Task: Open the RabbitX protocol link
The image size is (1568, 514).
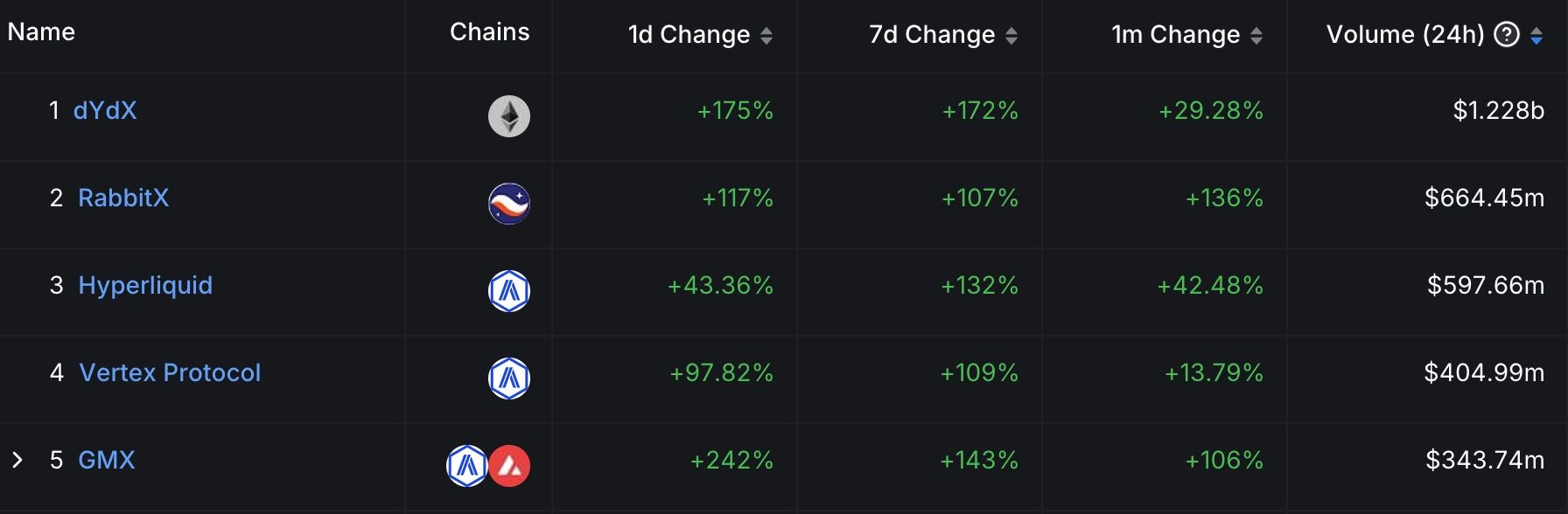Action: [x=123, y=198]
